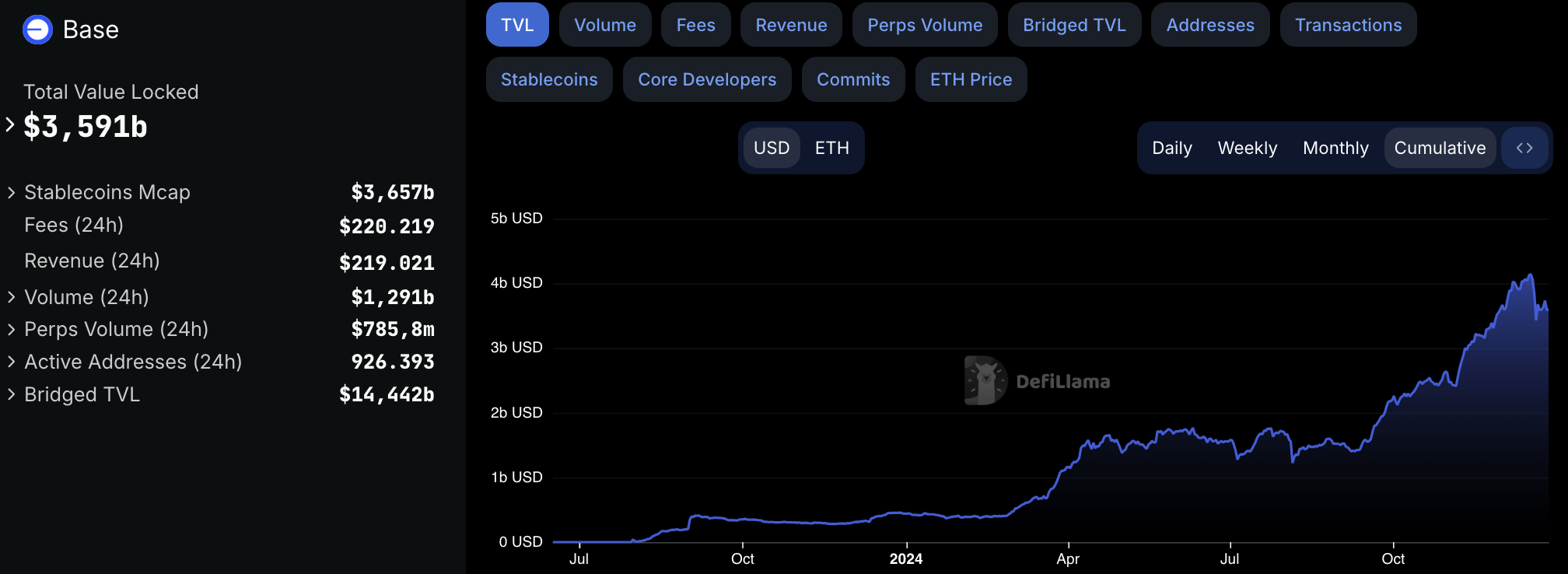Click the Fees value $220.219
Screen dimensions: 1568x574
(x=387, y=226)
